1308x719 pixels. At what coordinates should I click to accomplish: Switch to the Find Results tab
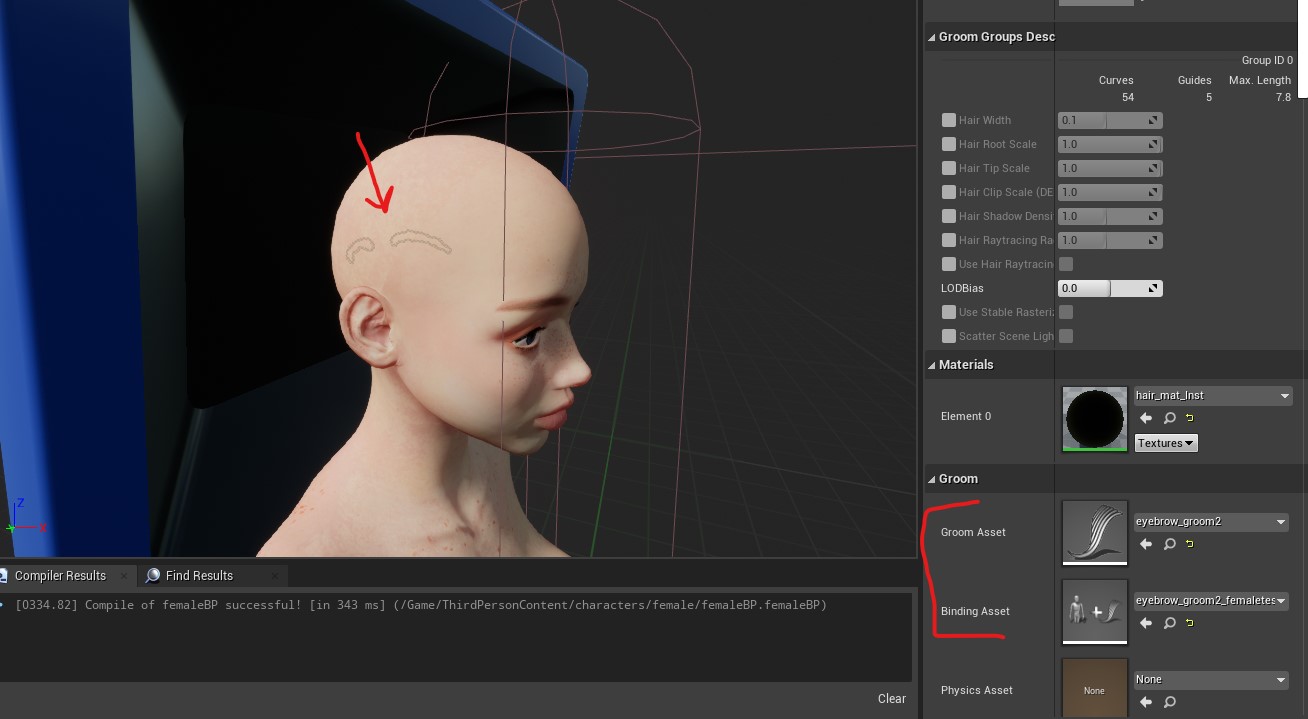coord(199,576)
